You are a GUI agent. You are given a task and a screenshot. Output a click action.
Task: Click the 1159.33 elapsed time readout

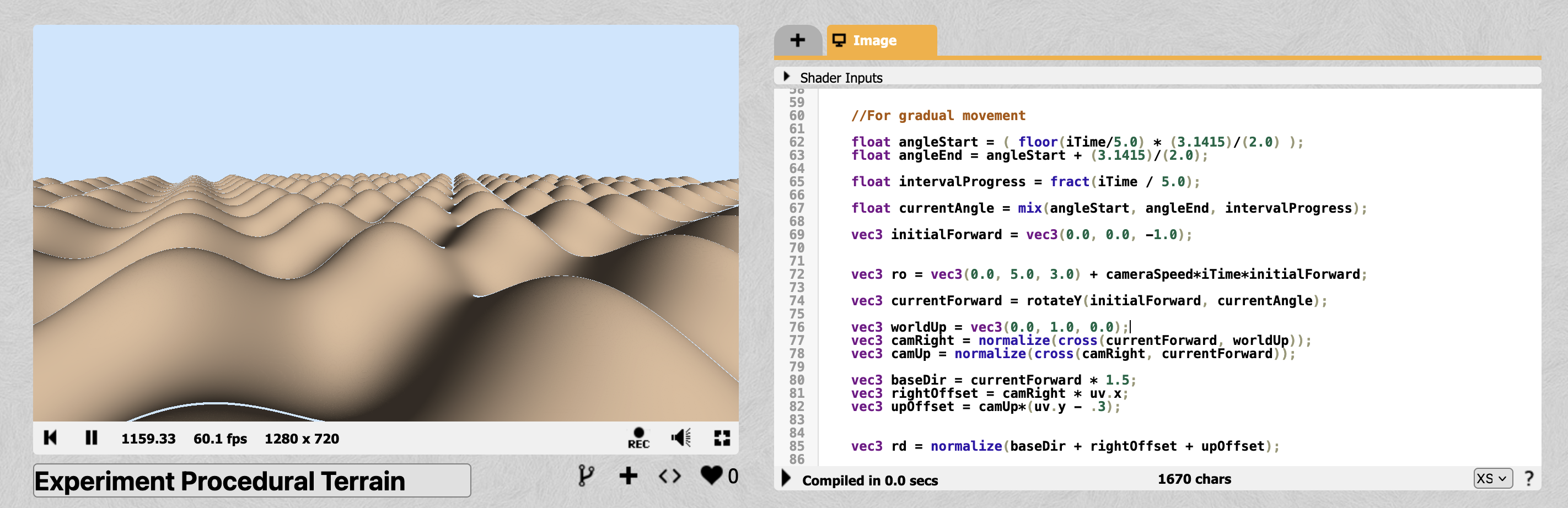click(148, 439)
